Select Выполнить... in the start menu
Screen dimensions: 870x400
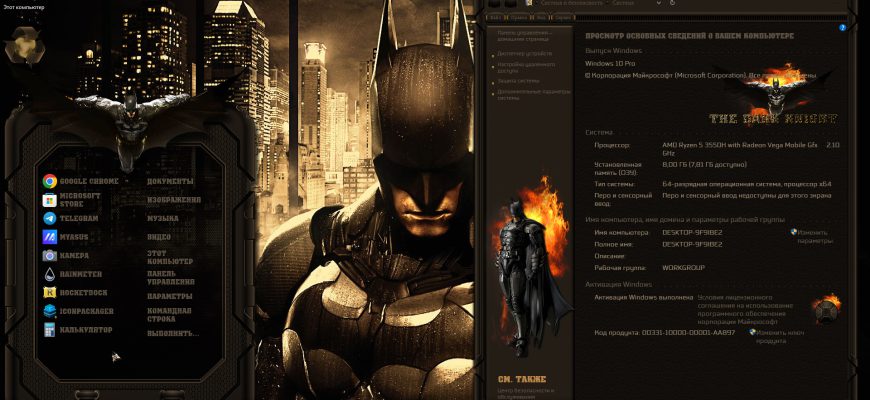coord(173,333)
